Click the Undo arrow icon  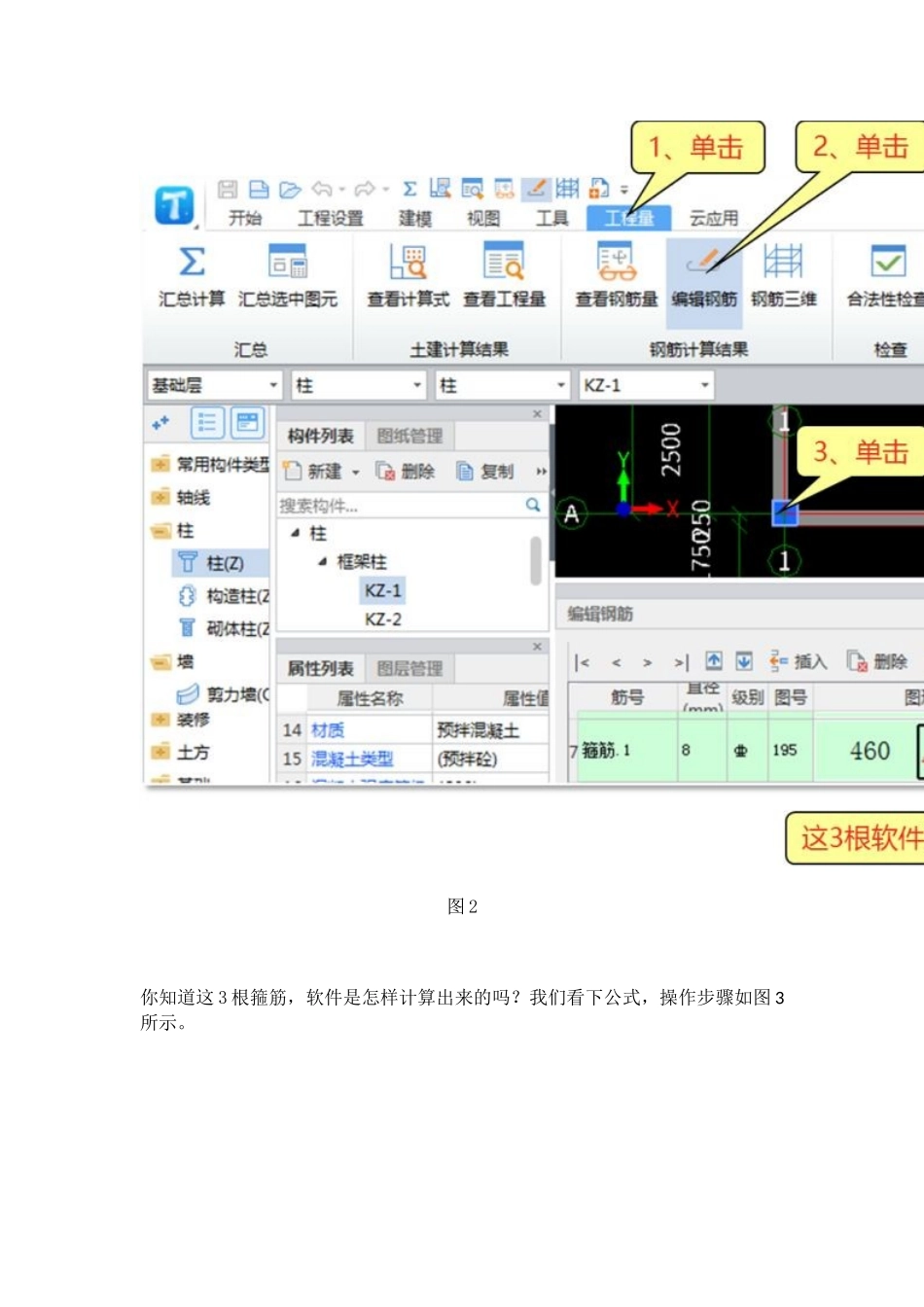tap(322, 189)
